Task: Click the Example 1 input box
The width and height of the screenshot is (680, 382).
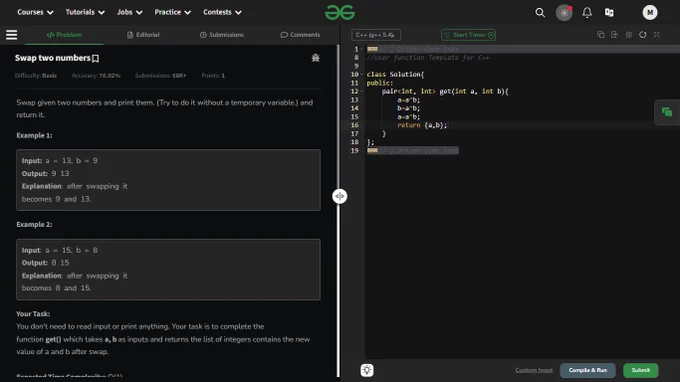Action: coord(168,180)
